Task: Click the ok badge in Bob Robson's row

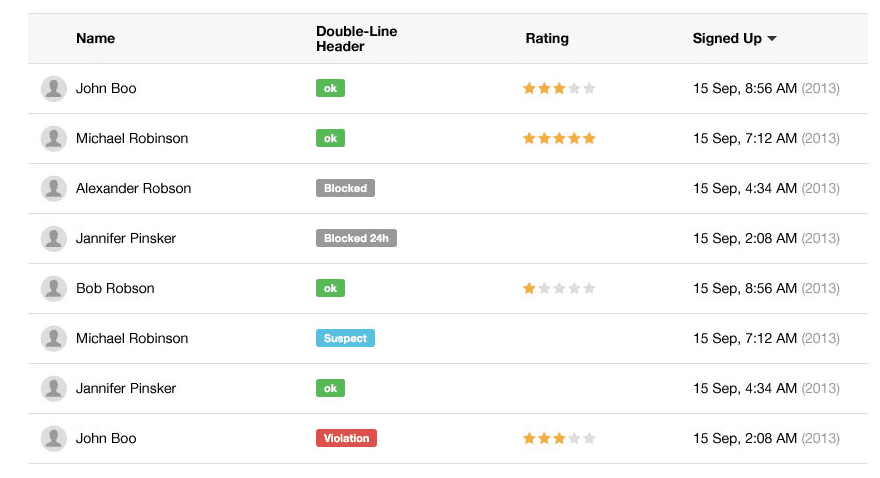Action: 330,288
